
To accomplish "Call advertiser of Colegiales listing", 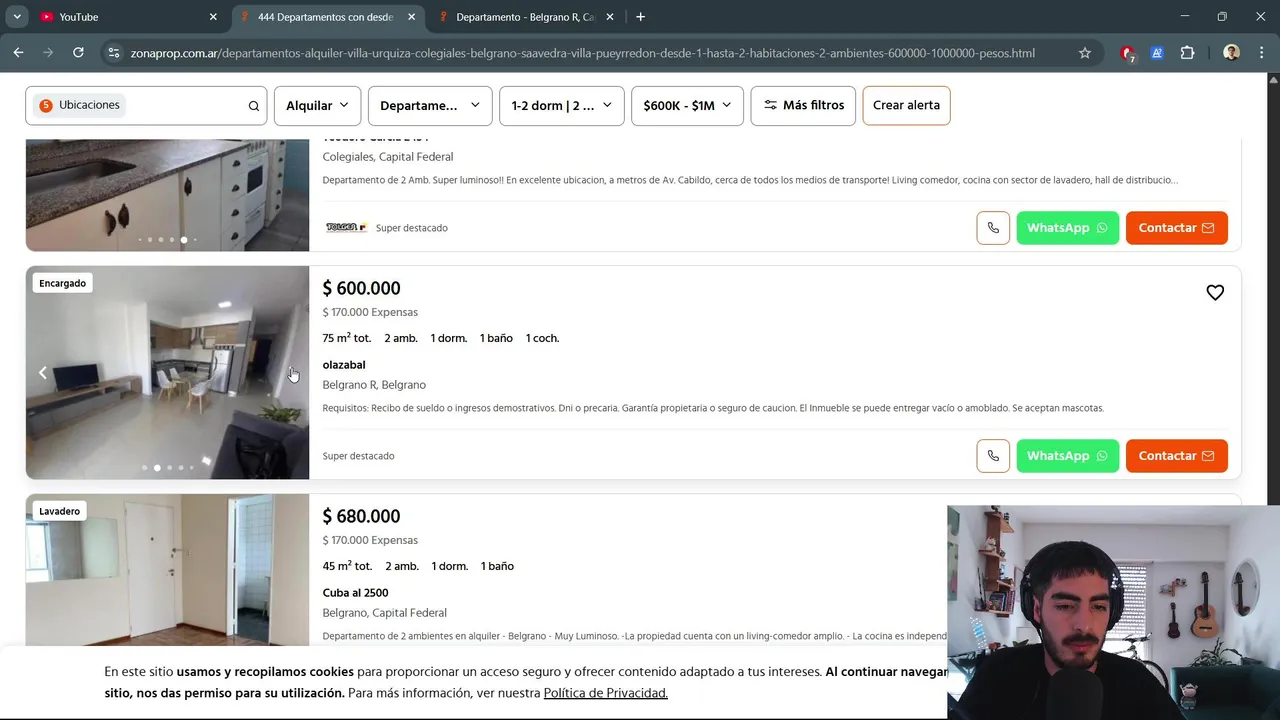I will pos(993,228).
